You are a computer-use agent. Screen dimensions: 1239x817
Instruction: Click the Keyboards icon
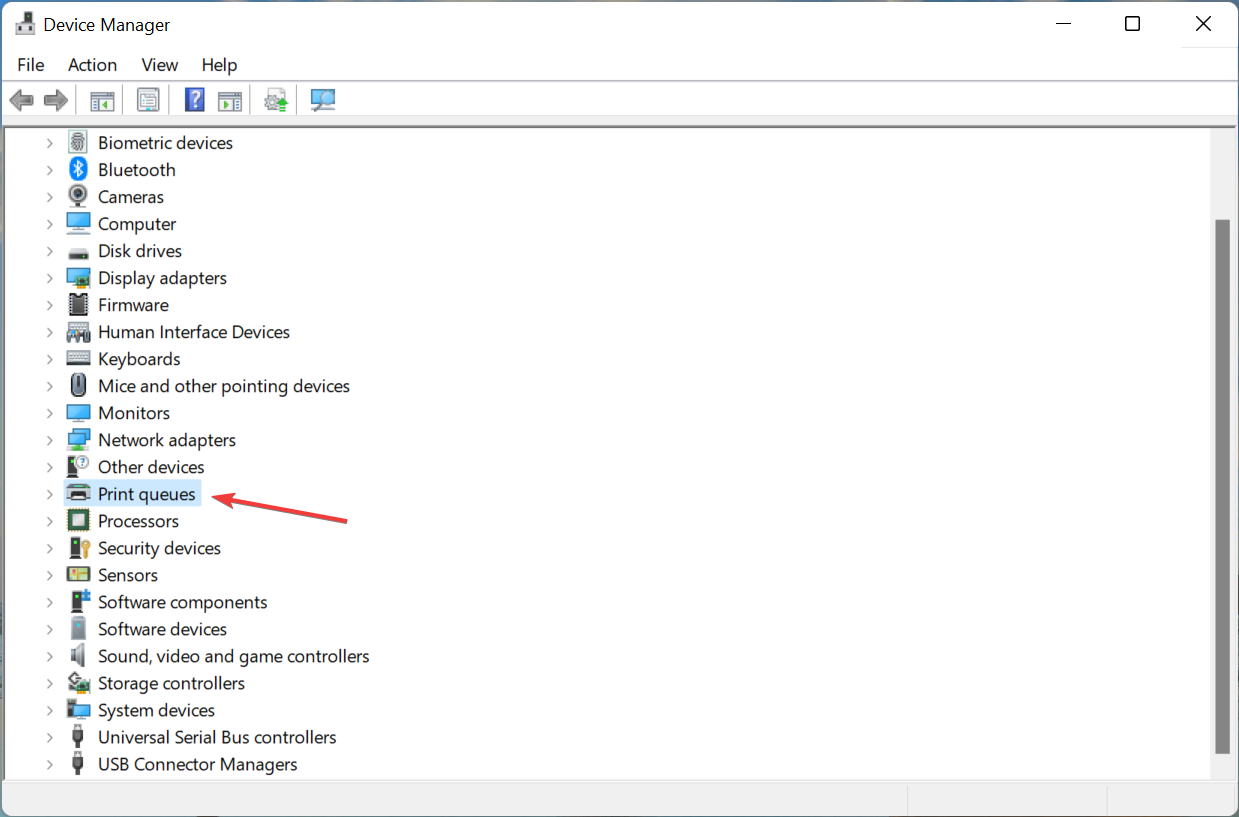tap(78, 359)
